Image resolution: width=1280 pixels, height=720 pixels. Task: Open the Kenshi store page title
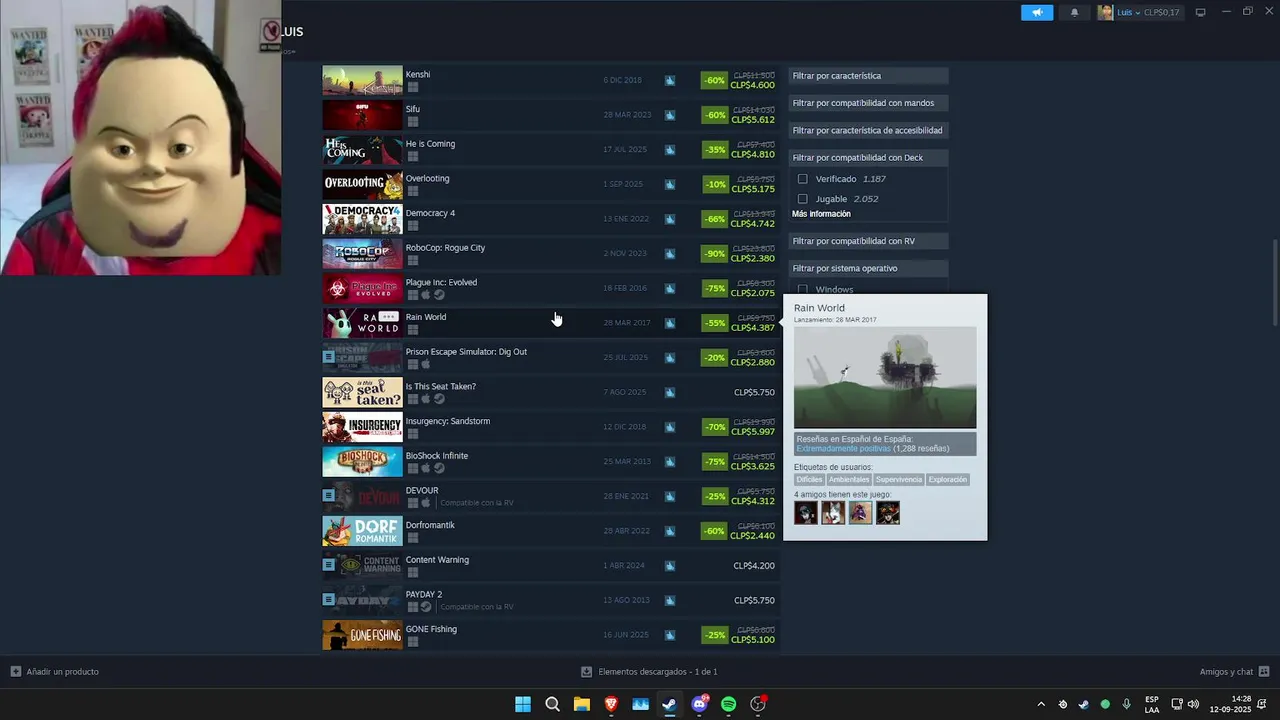pyautogui.click(x=418, y=75)
